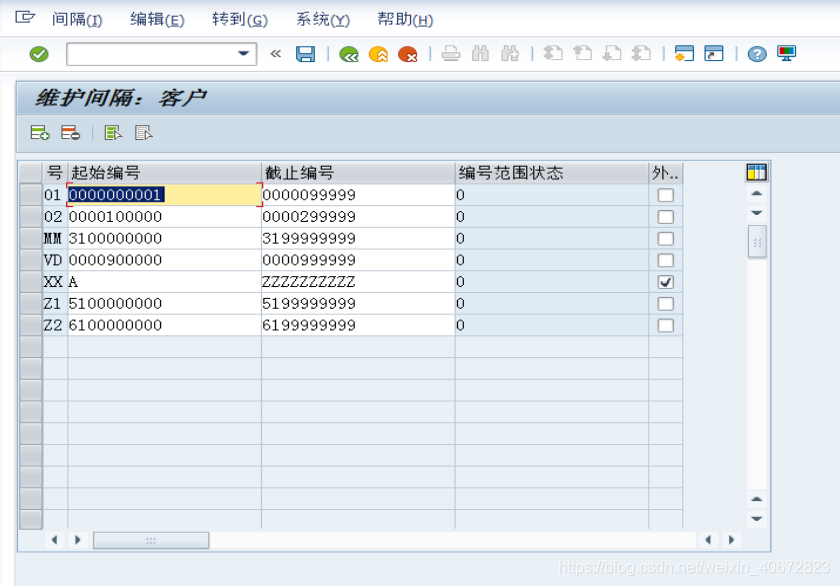The image size is (840, 586).
Task: Toggle external checkbox for row Z1
Action: [x=665, y=304]
